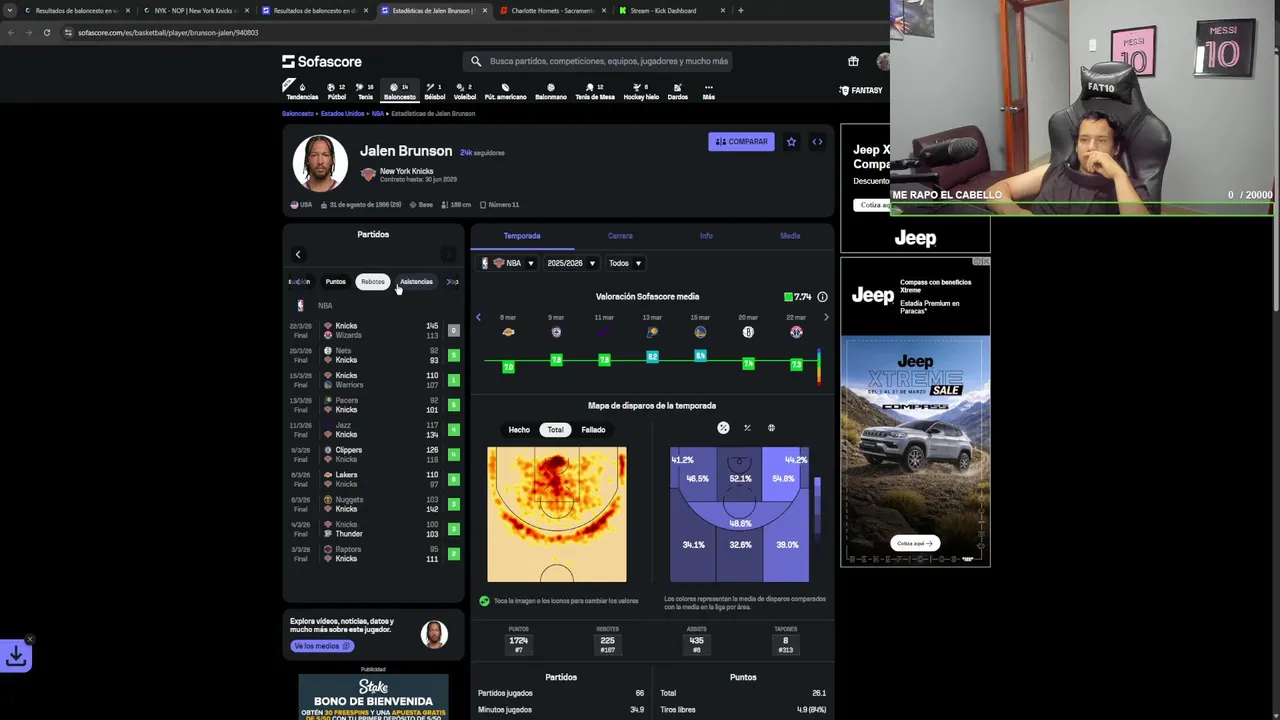This screenshot has height=720, width=1280.
Task: Open the Baloncesto sport tab
Action: coord(399,91)
